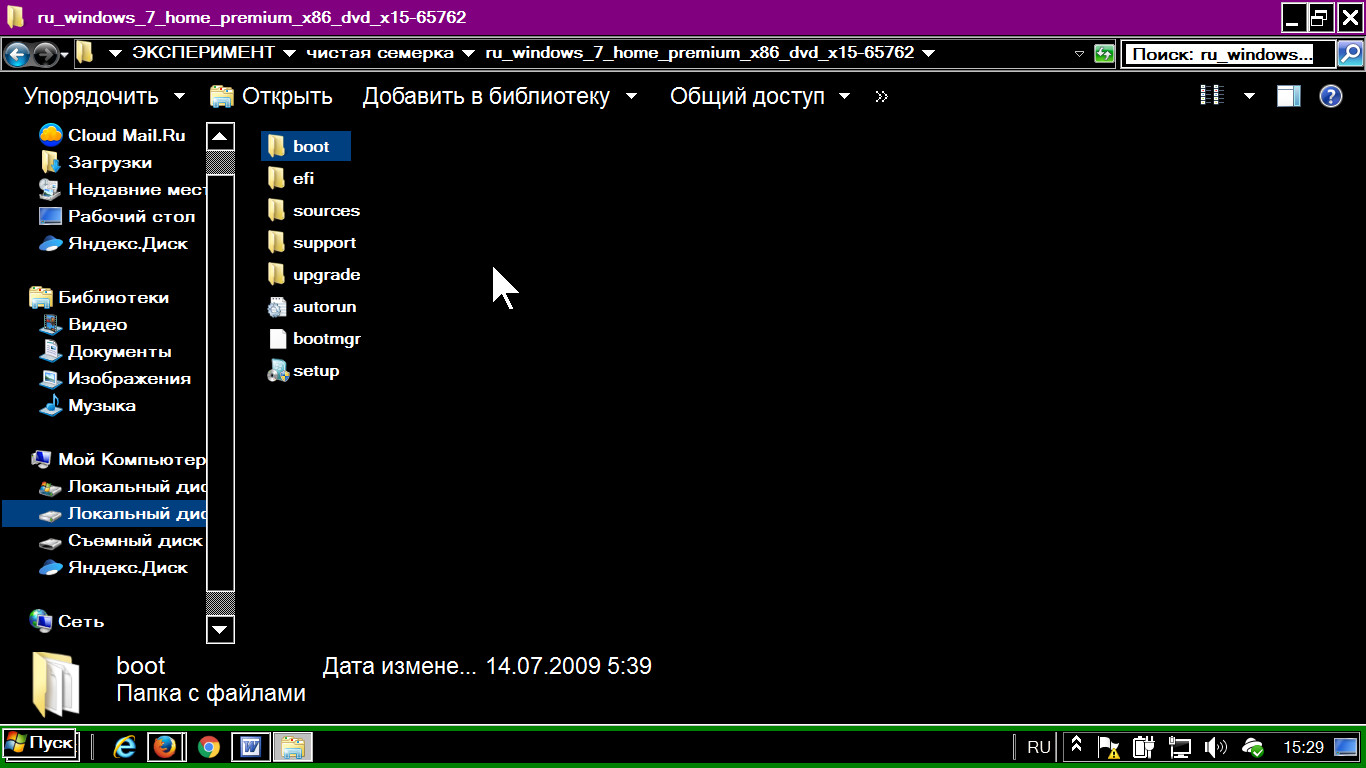The image size is (1366, 768).
Task: Change view with the view mode icon
Action: coord(1212,96)
